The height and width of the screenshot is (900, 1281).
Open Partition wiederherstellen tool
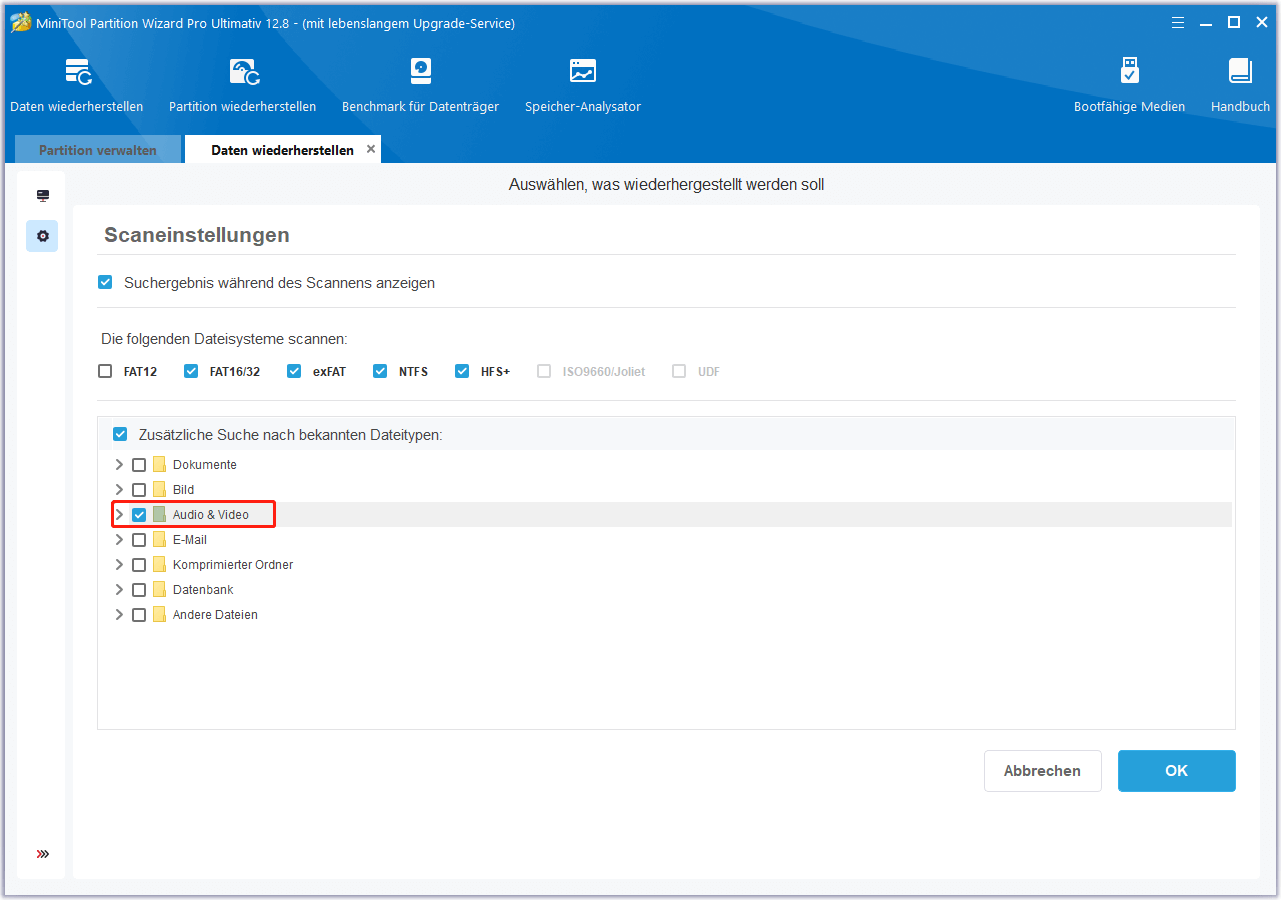pyautogui.click(x=243, y=85)
